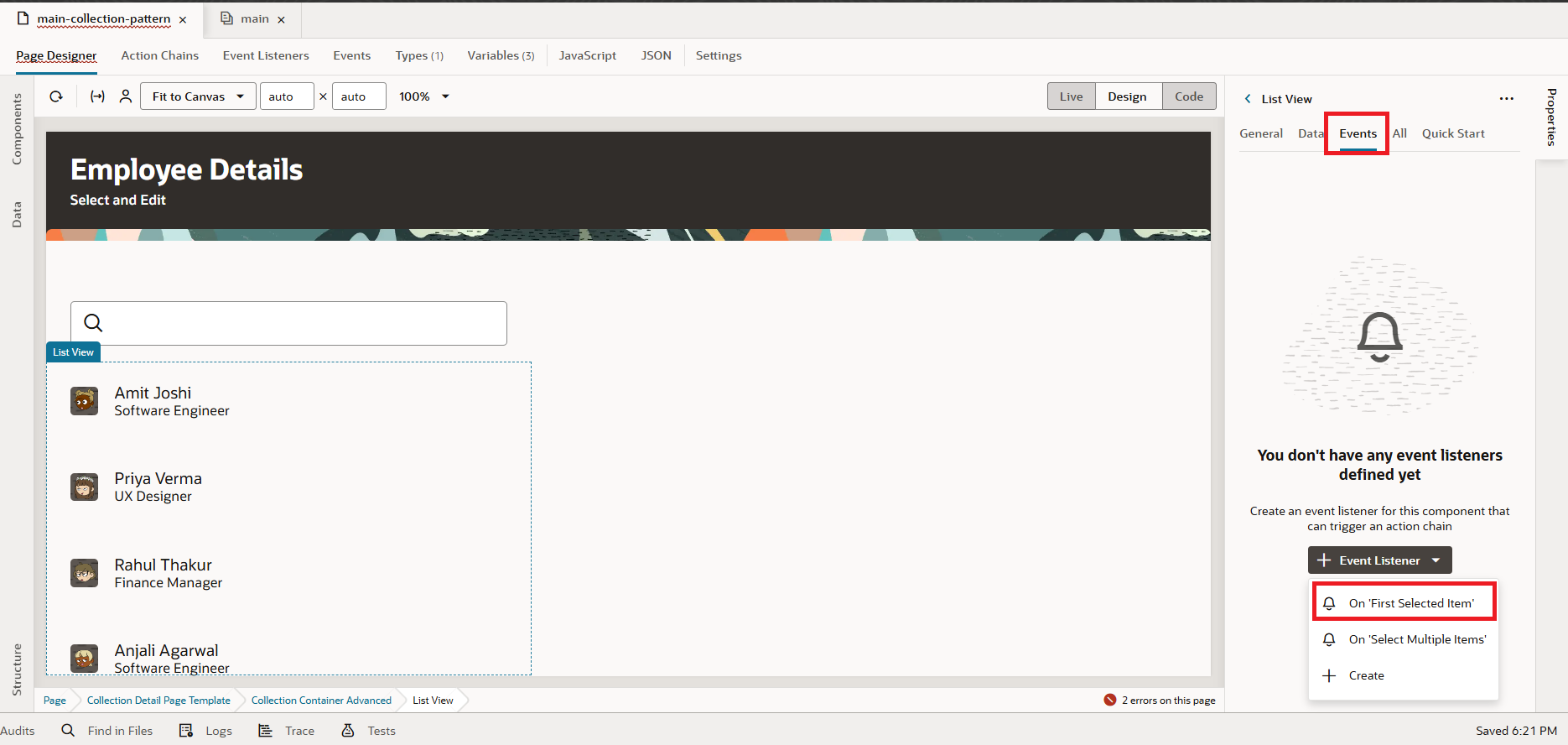
Task: Click List View breadcrumb
Action: tap(433, 700)
